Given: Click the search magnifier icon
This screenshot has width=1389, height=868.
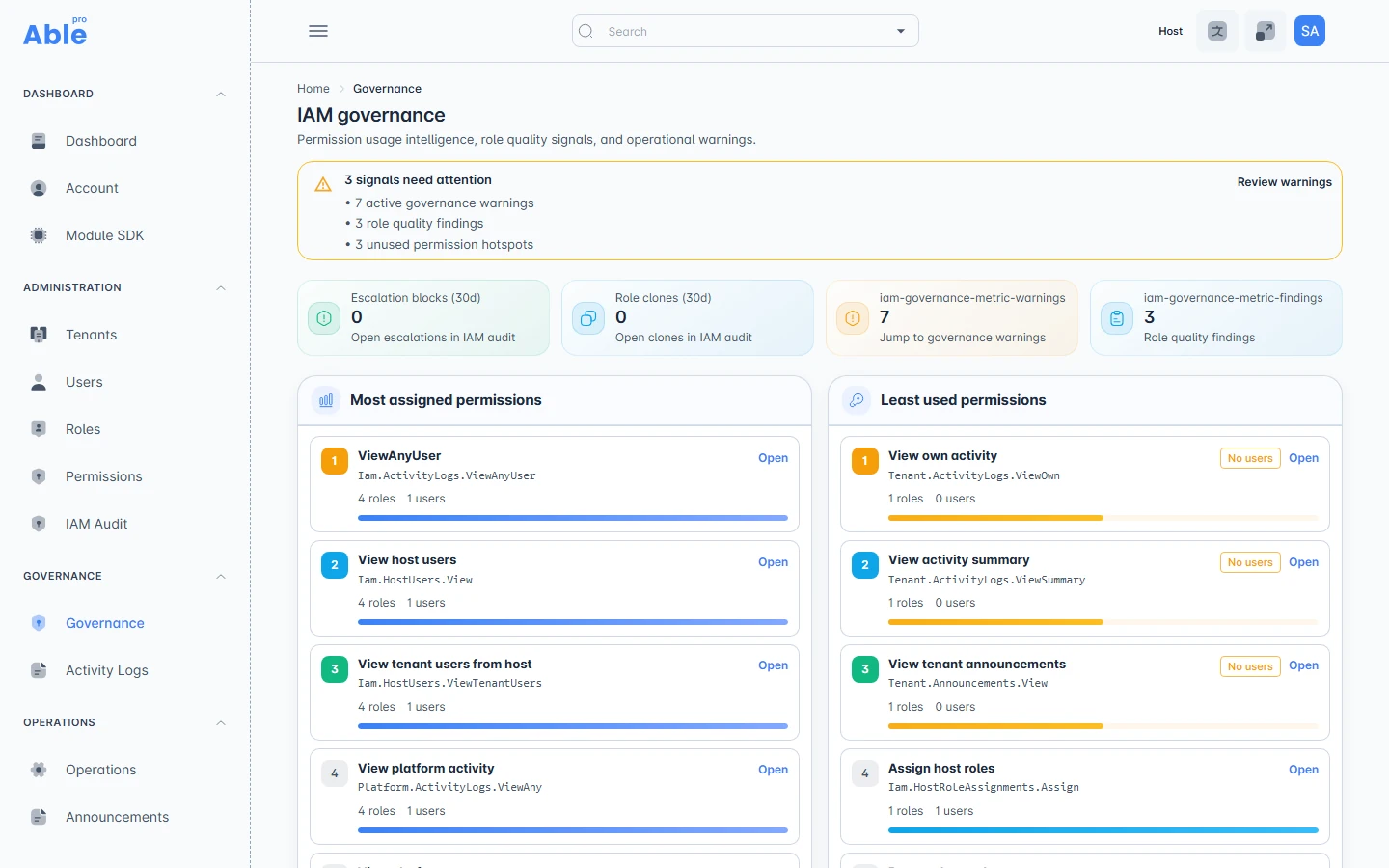Looking at the screenshot, I should pos(586,31).
